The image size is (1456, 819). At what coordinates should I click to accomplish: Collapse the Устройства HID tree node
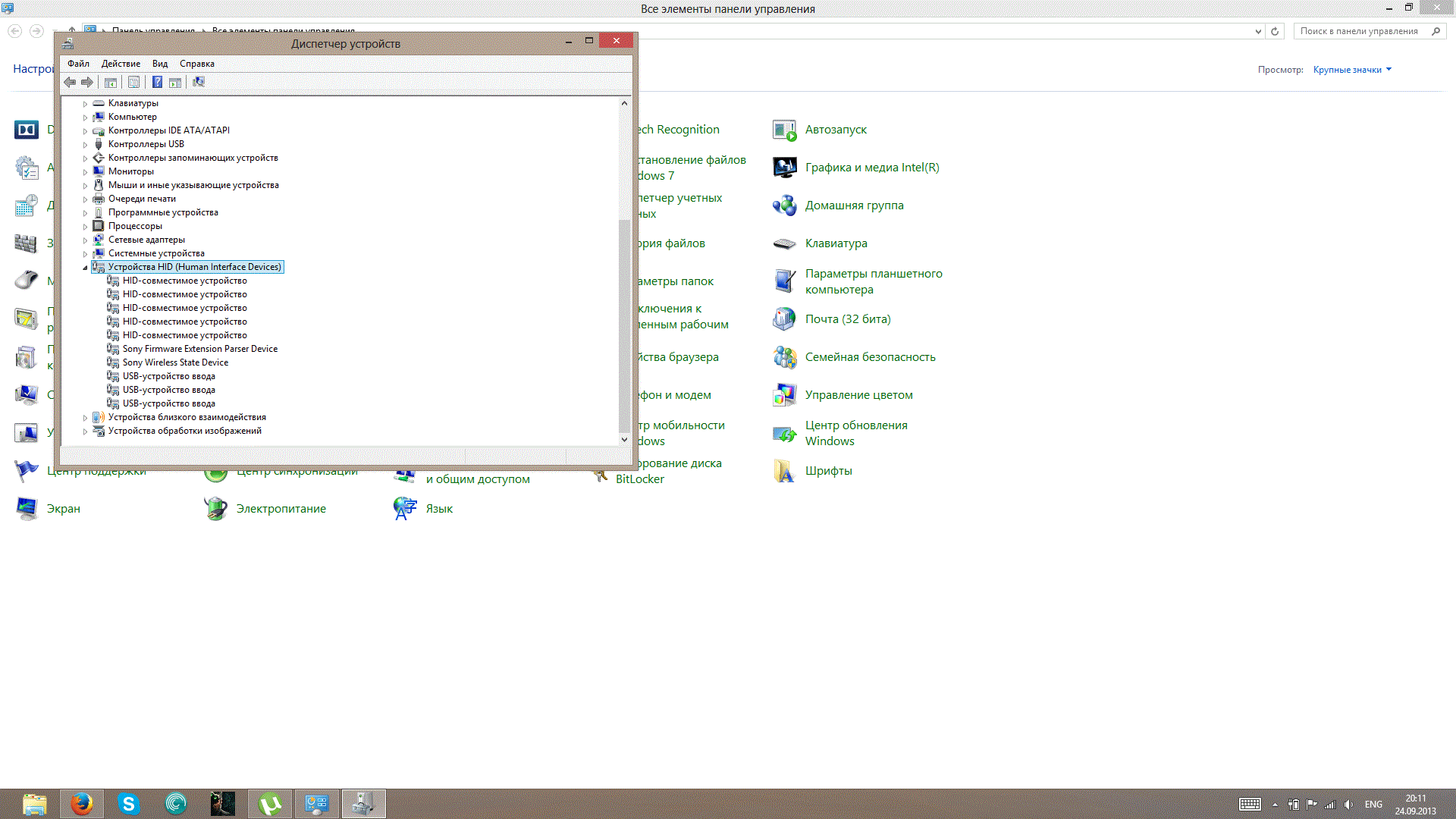coord(85,268)
